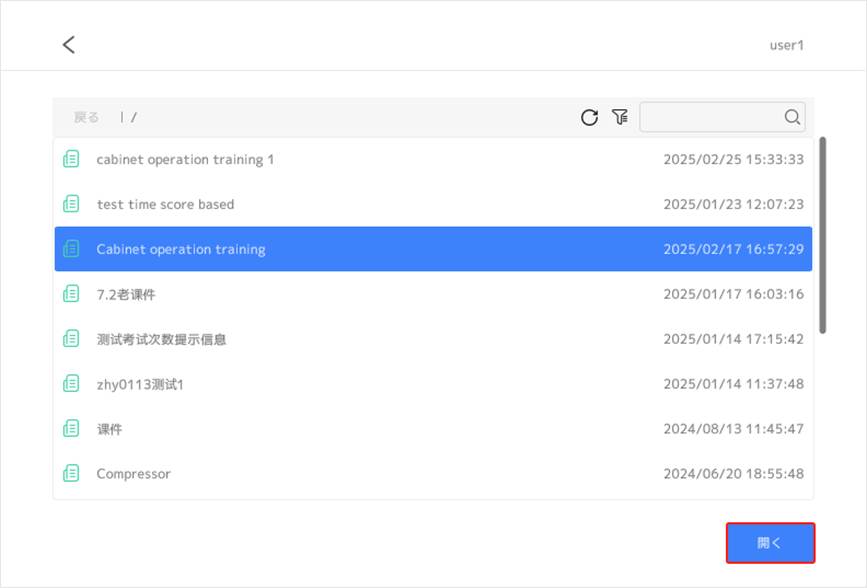Click the list's vertical scrollbar
This screenshot has width=867, height=588.
click(823, 235)
